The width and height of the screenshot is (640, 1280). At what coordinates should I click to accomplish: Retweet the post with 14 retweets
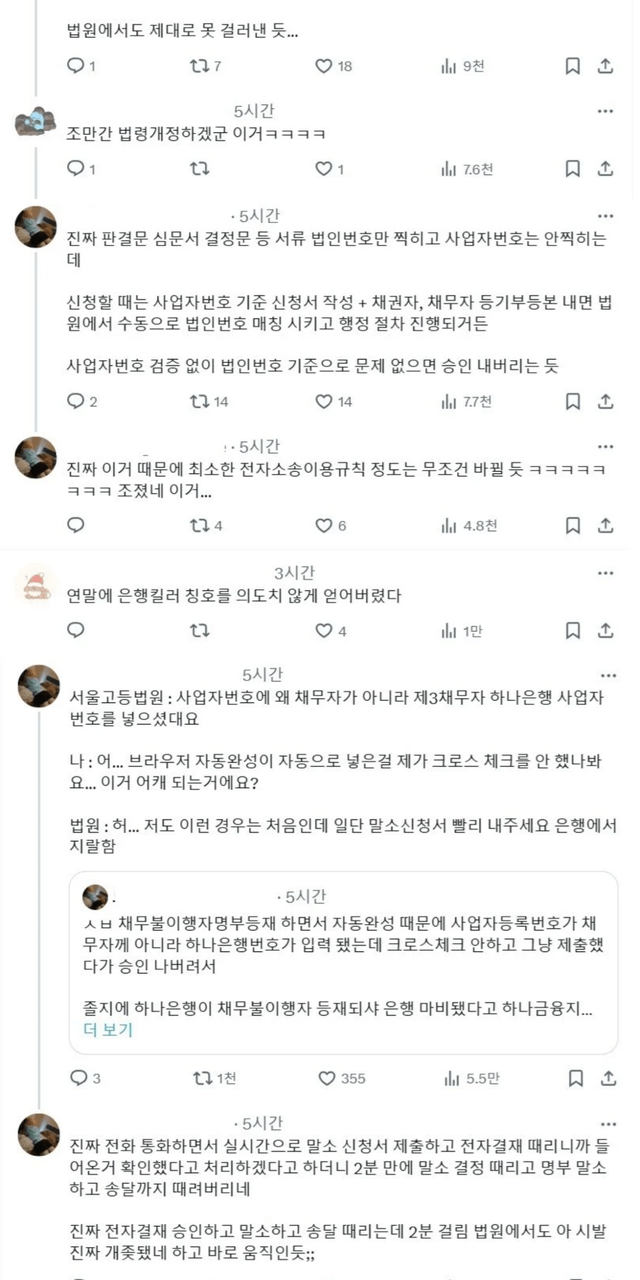[x=200, y=402]
